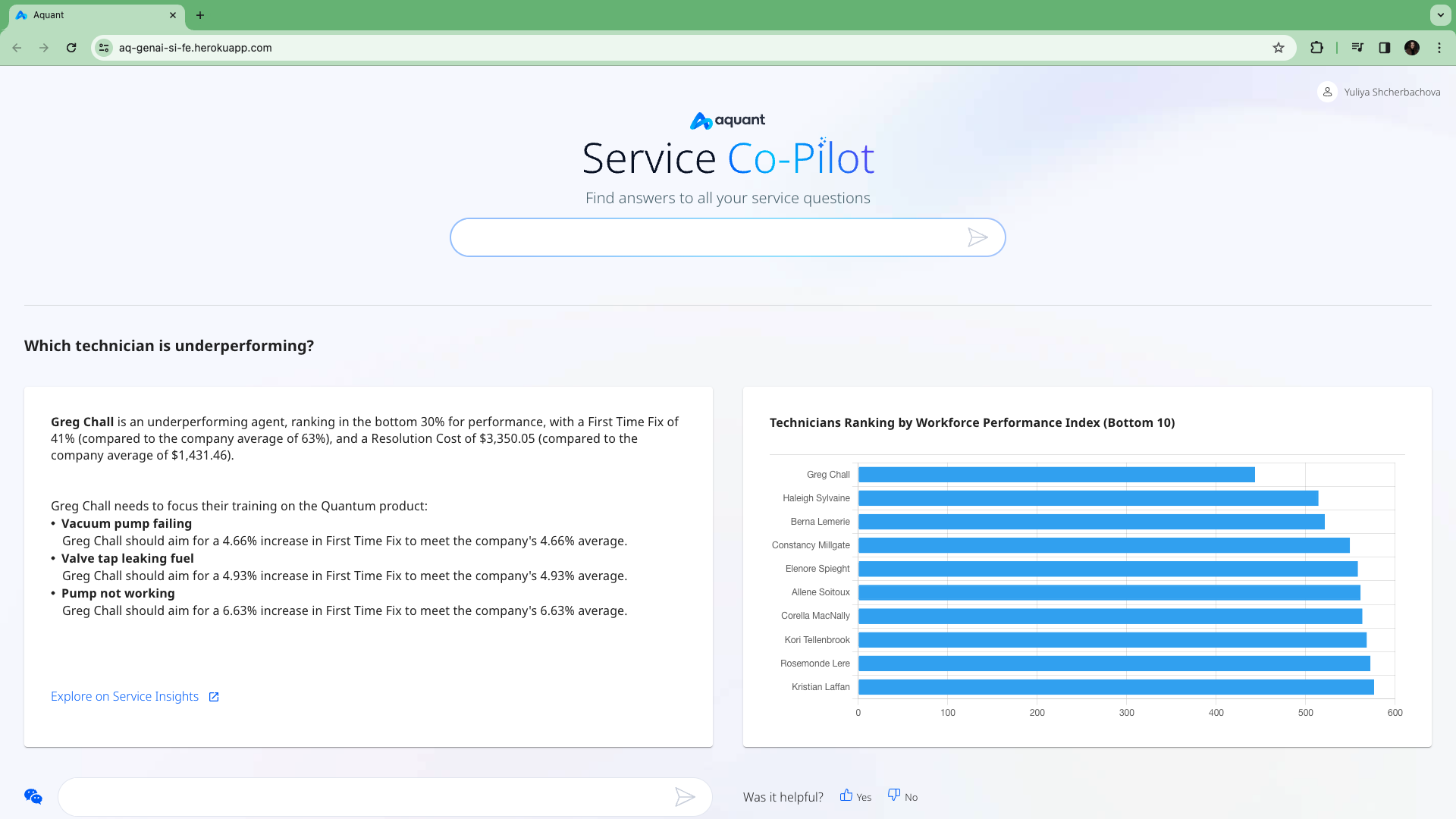1456x819 pixels.
Task: Open the external link icon beside Explore on Service Insights
Action: pyautogui.click(x=214, y=696)
